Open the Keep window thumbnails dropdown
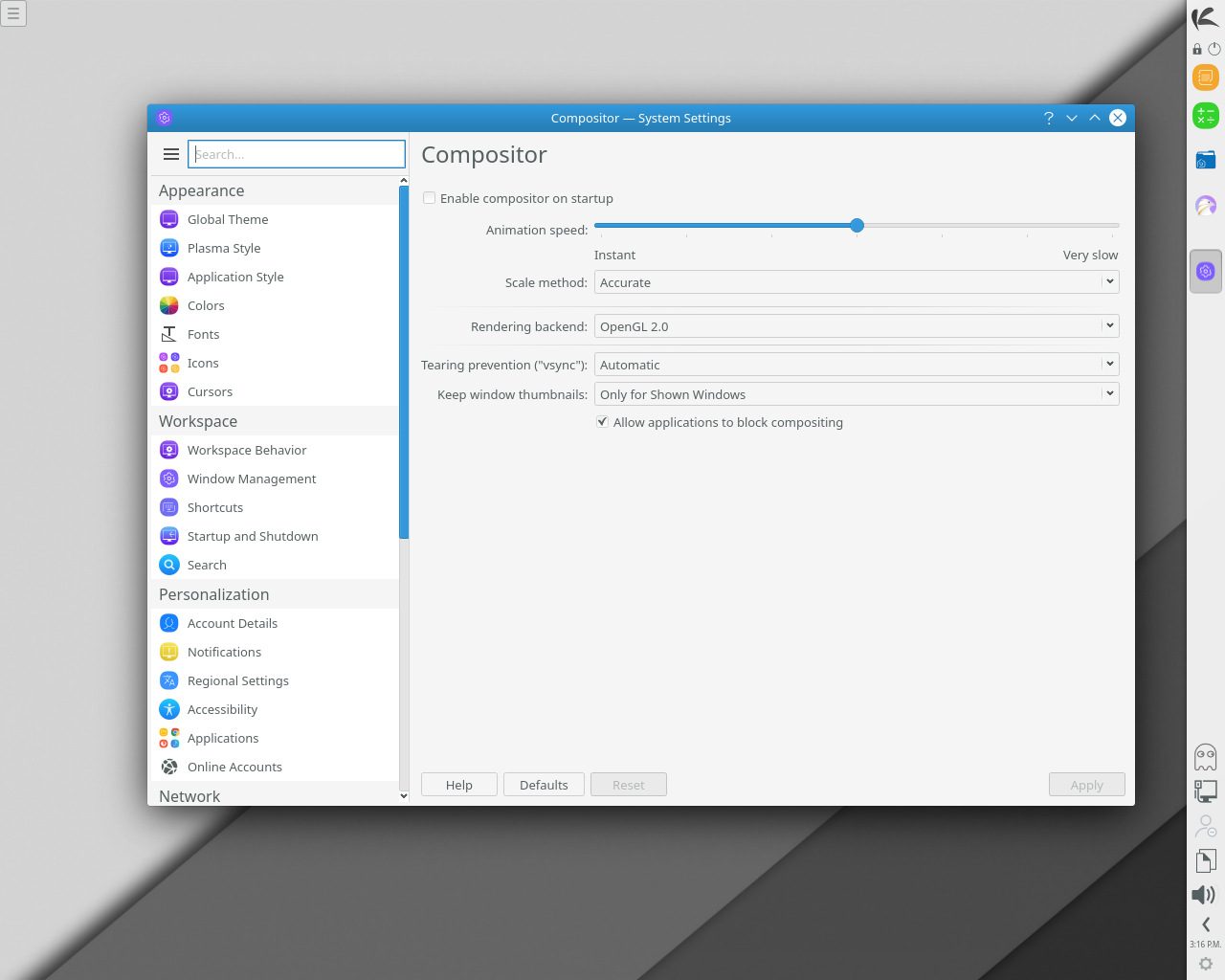The height and width of the screenshot is (980, 1225). (x=857, y=394)
